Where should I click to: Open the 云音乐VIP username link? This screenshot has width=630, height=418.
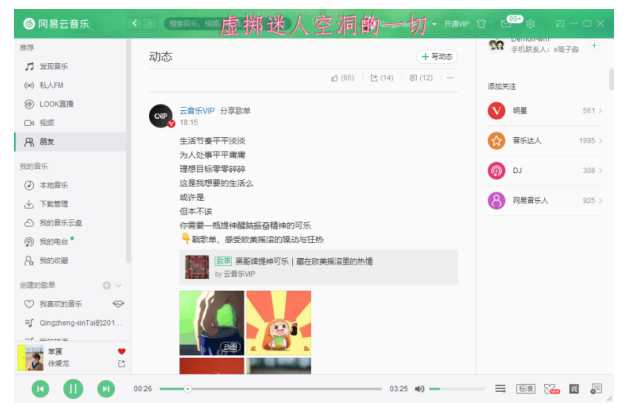pos(197,111)
